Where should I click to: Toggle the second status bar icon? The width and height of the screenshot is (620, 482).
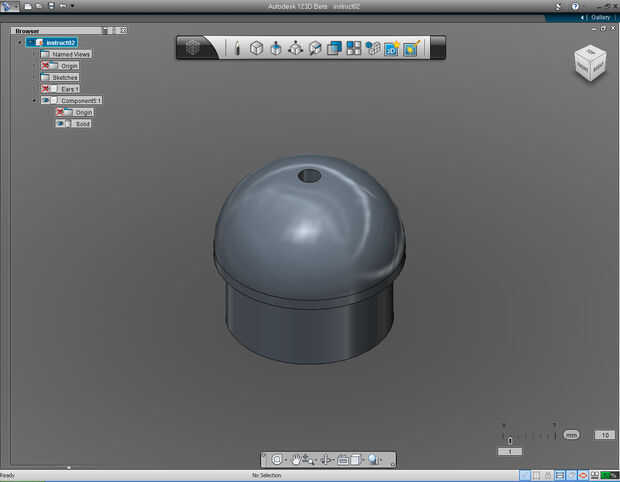click(536, 475)
